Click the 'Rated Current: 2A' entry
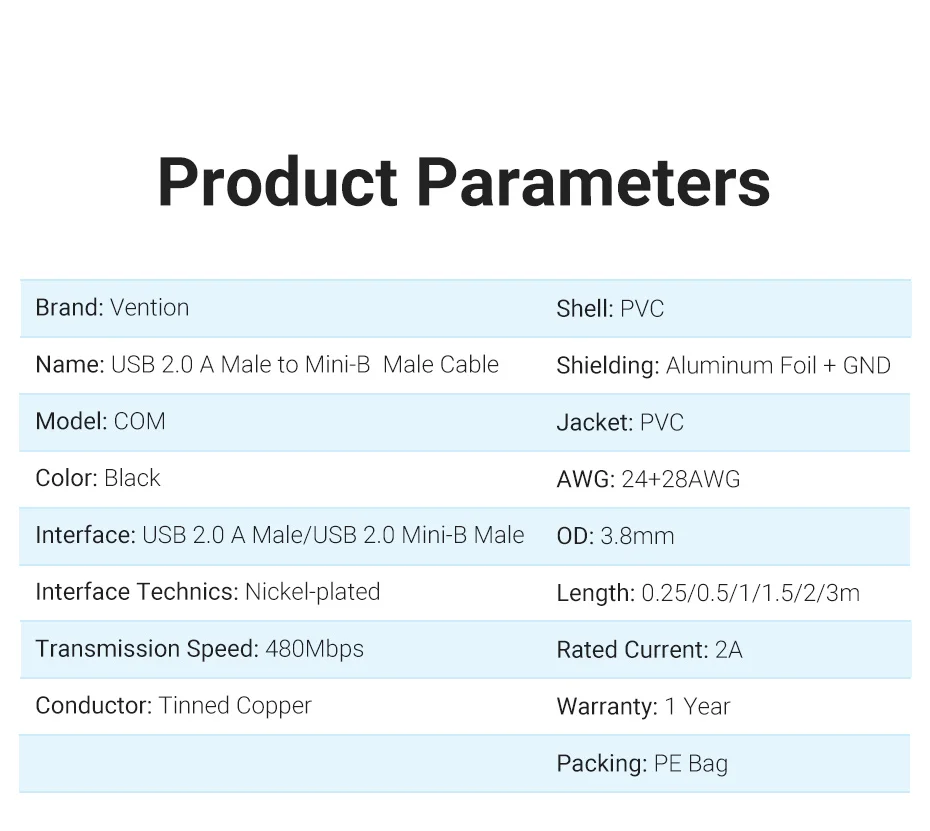 pos(649,650)
